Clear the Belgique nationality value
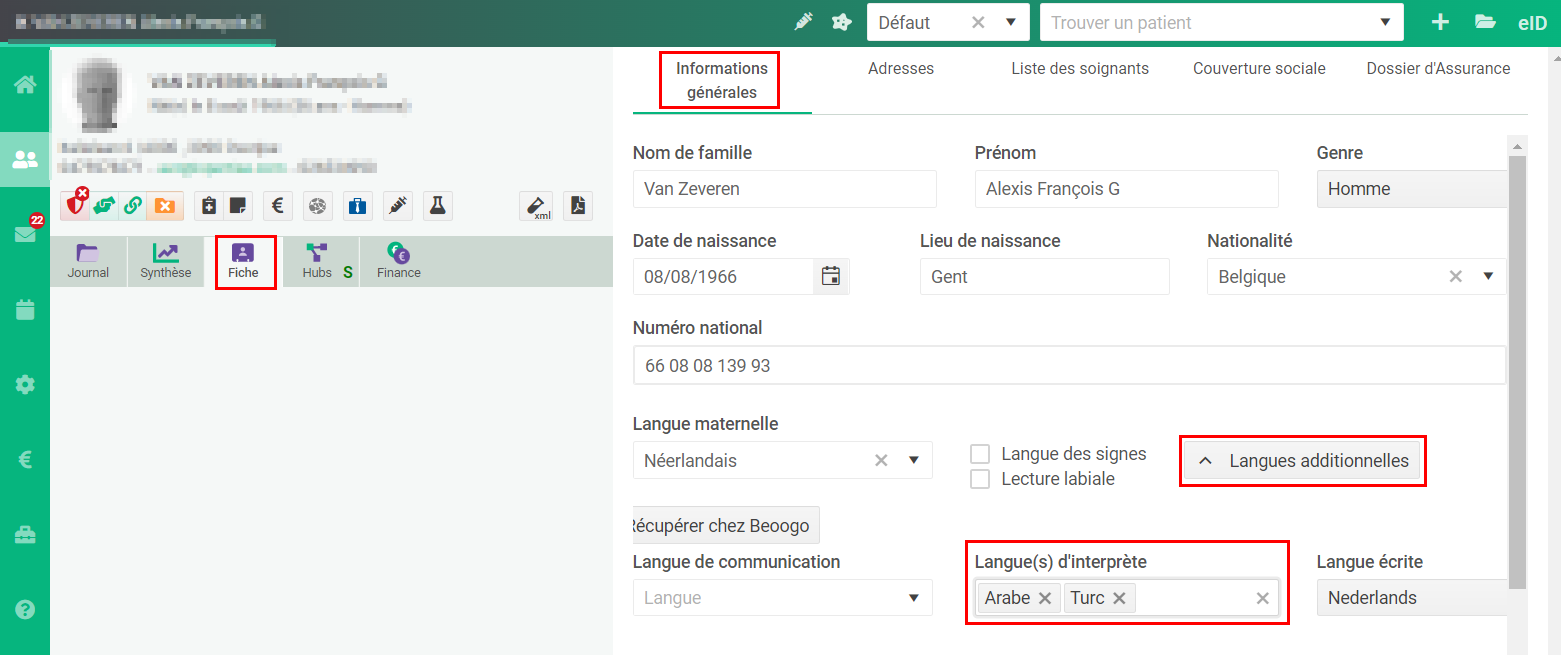Image resolution: width=1561 pixels, height=655 pixels. click(x=1456, y=277)
